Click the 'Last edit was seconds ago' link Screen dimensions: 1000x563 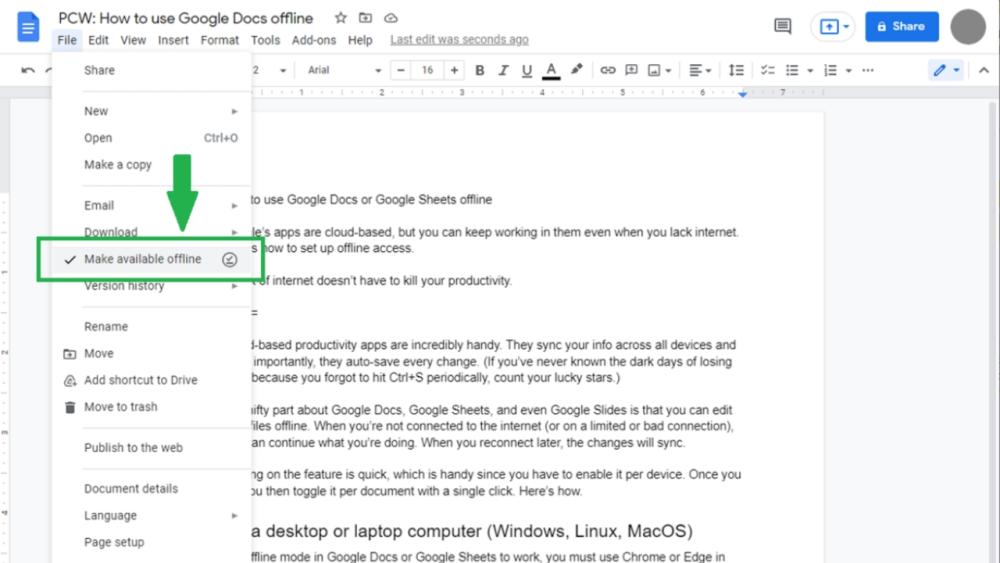coord(459,40)
